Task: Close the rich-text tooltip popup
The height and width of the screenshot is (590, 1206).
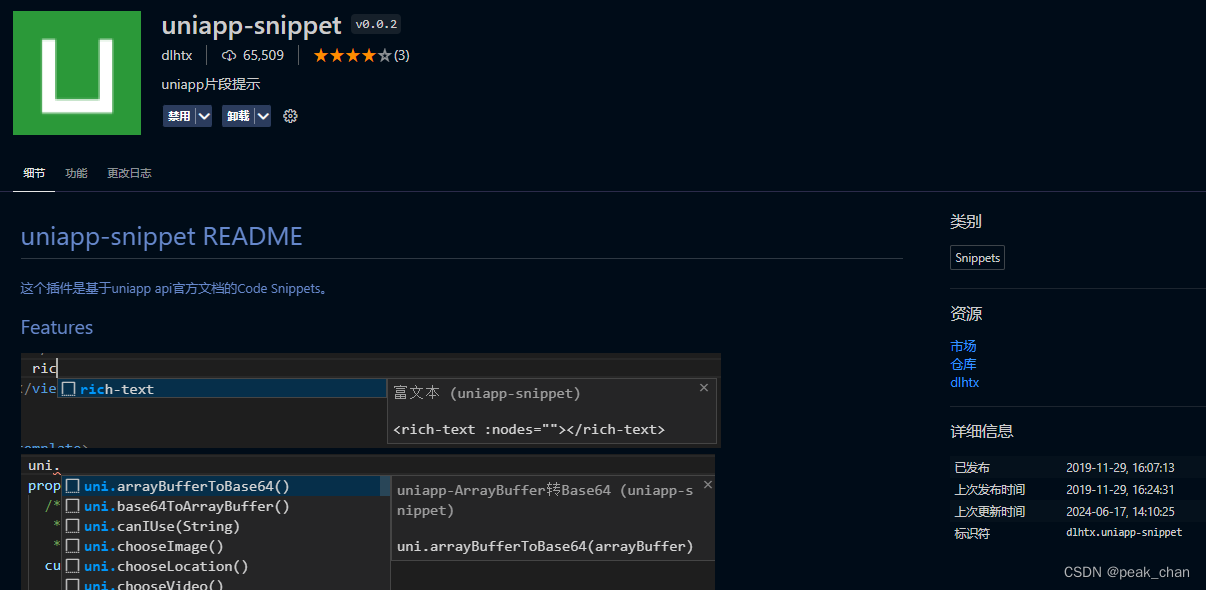Action: coord(703,387)
